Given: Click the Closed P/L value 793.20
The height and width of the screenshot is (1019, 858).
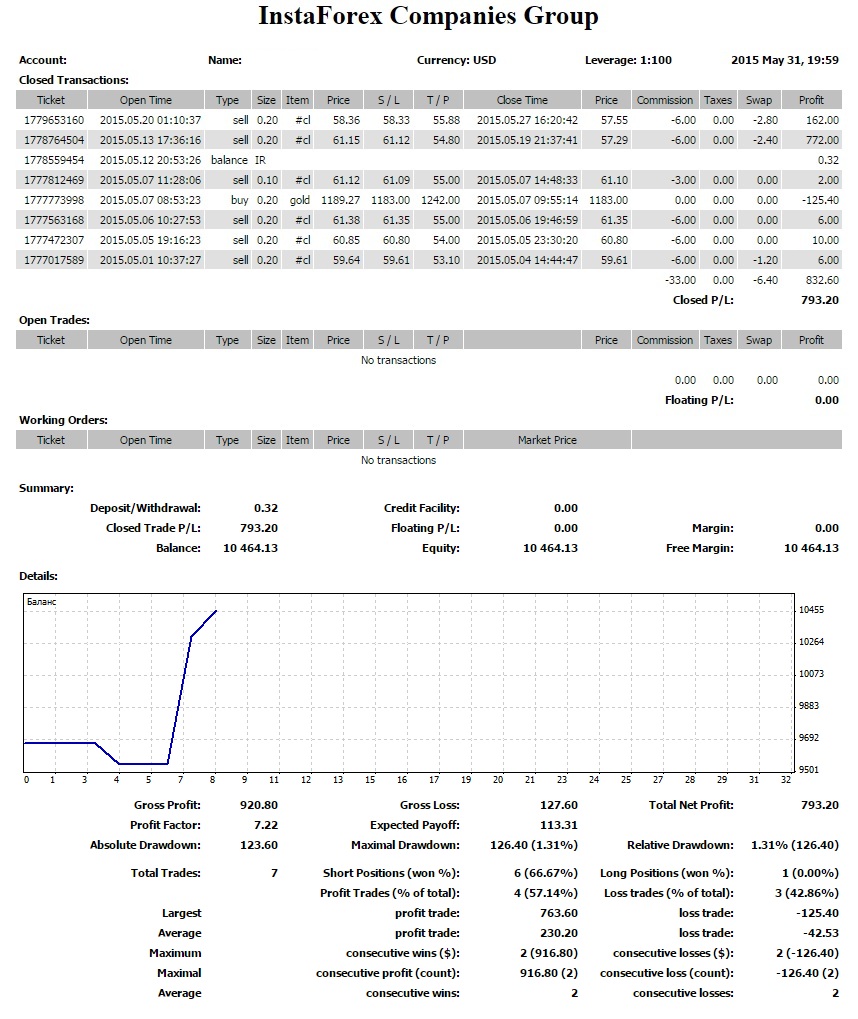Looking at the screenshot, I should [x=820, y=300].
